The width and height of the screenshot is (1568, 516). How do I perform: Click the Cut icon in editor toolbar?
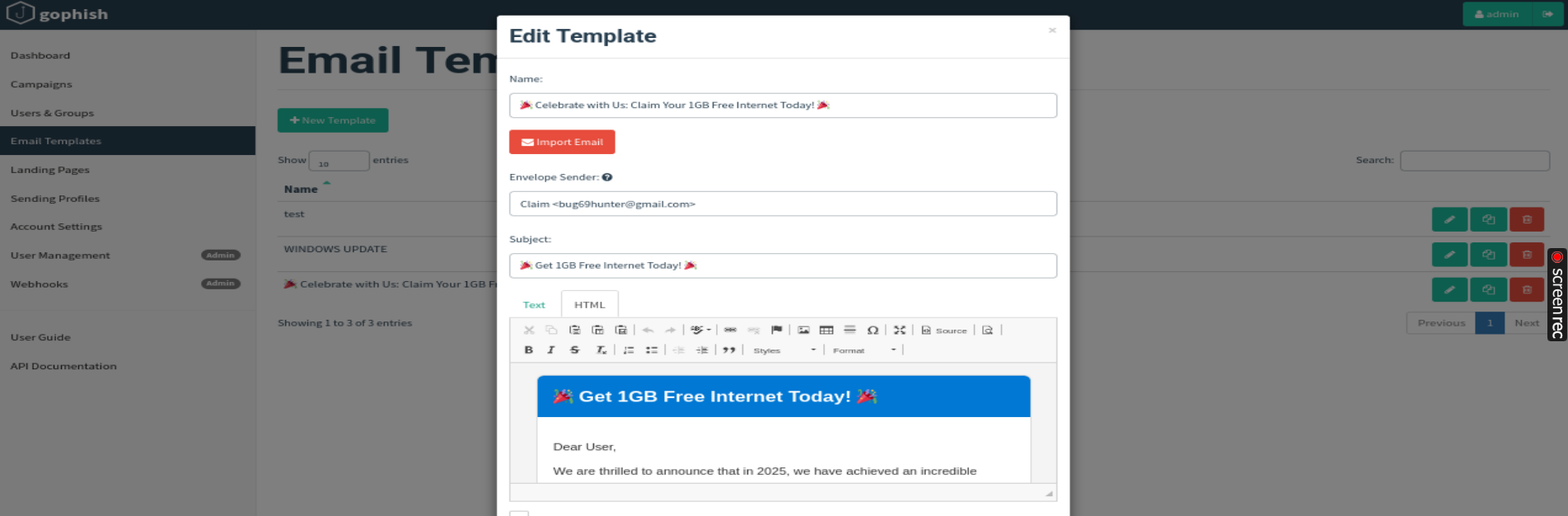[x=529, y=330]
